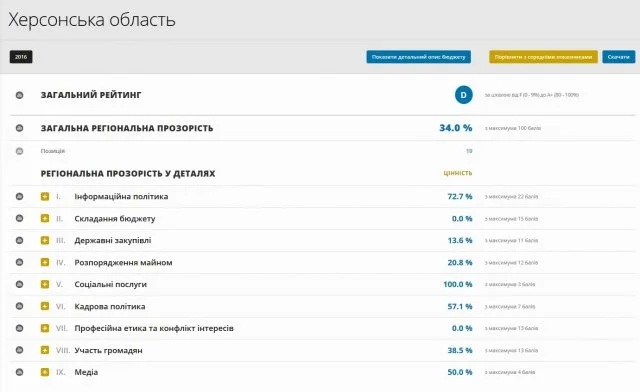Click max points note in Медіа row

tap(510, 372)
